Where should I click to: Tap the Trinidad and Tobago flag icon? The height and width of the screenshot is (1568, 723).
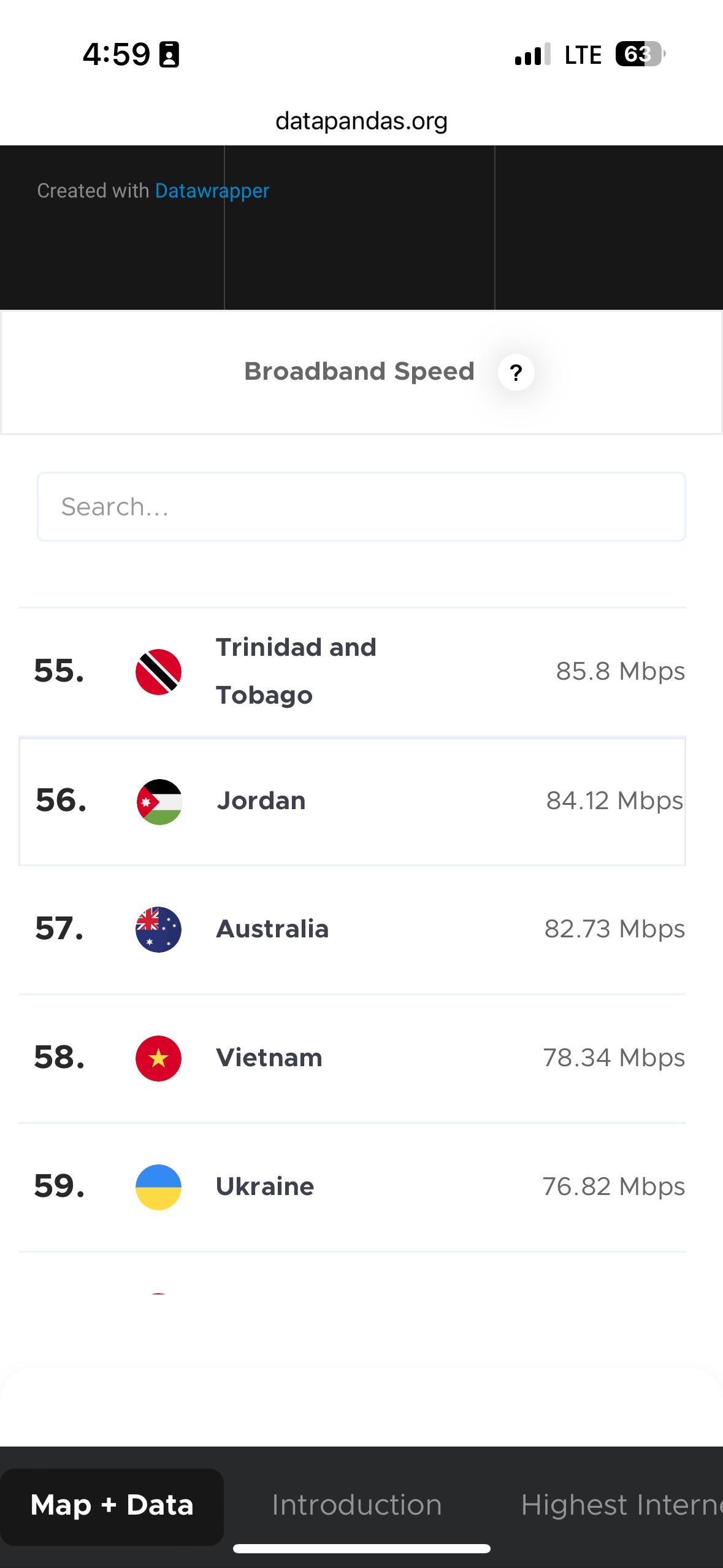pos(158,672)
